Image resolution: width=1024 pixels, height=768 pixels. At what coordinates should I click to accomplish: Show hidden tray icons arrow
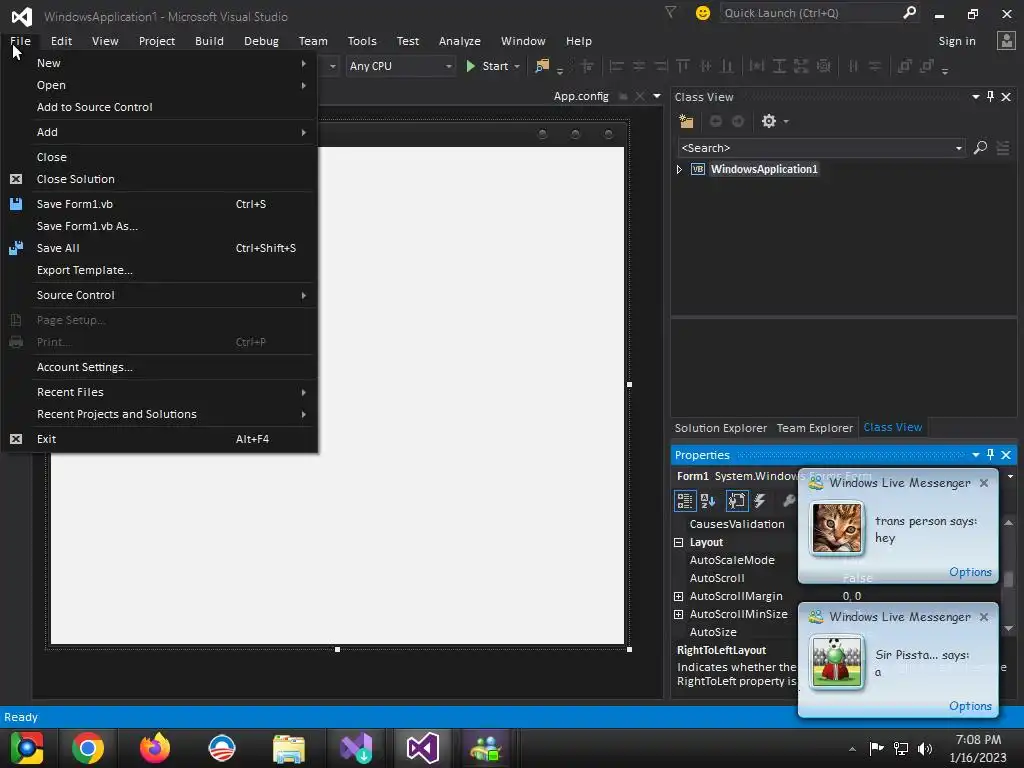point(852,749)
